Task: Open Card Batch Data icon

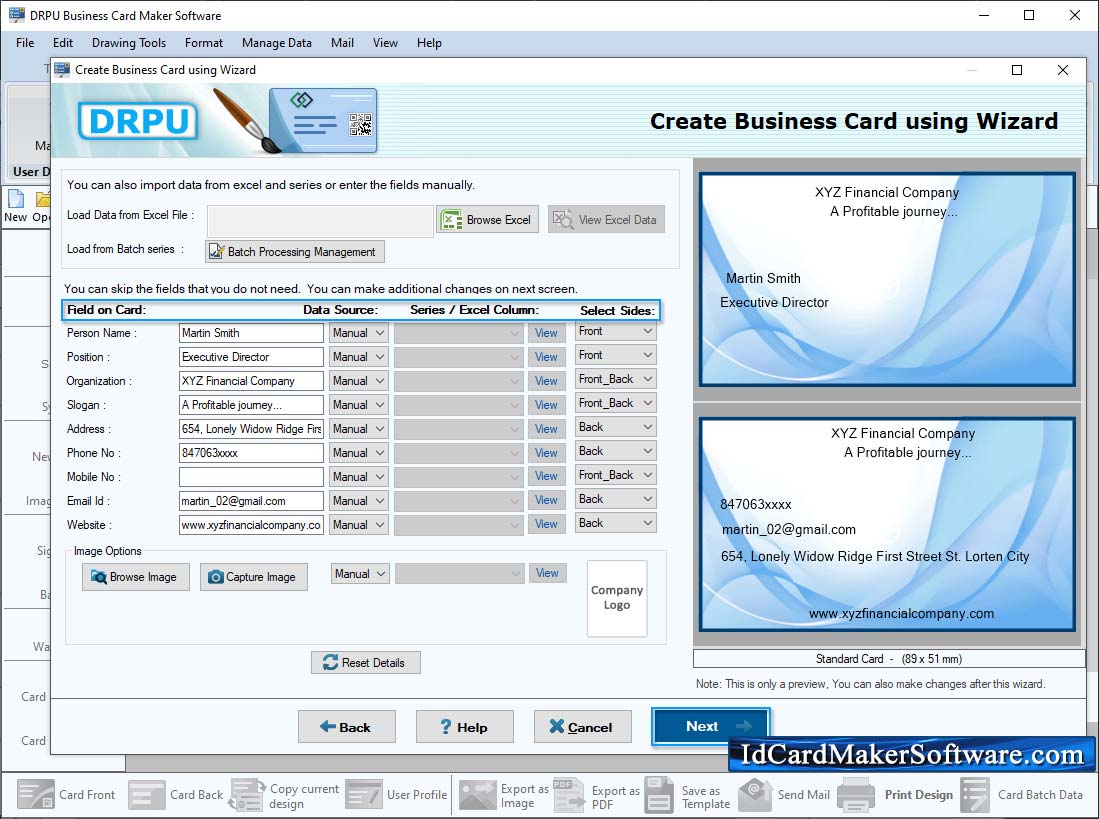Action: pyautogui.click(x=976, y=794)
